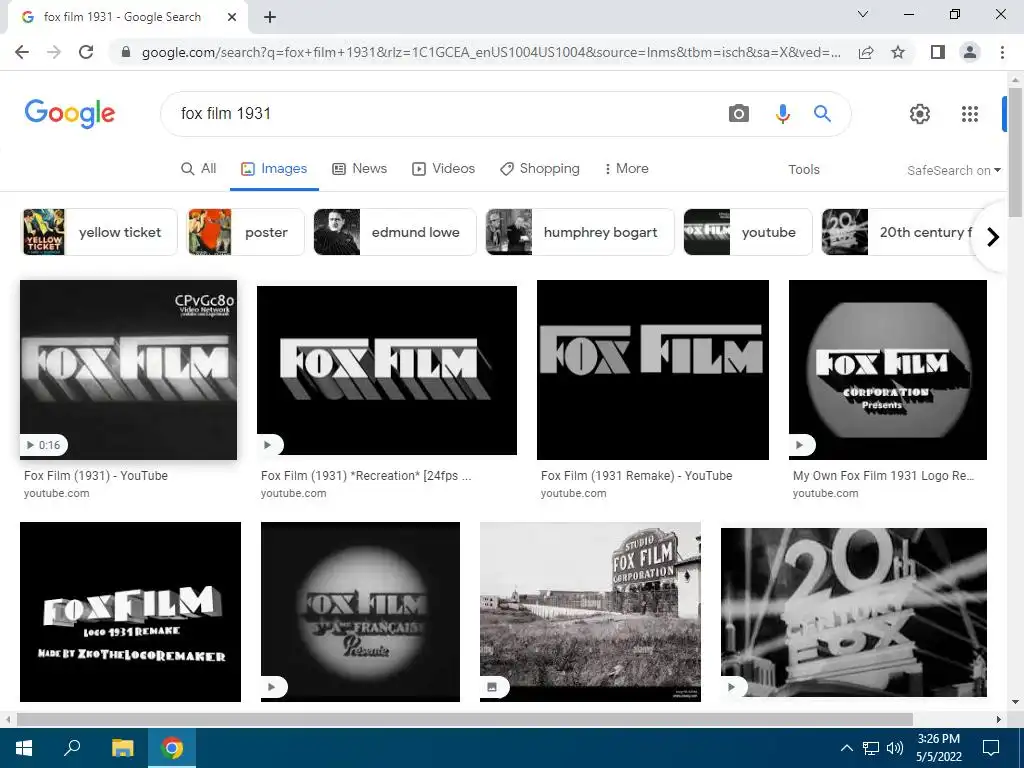Filter by edmund lowe chip
The width and height of the screenshot is (1024, 768).
click(394, 232)
